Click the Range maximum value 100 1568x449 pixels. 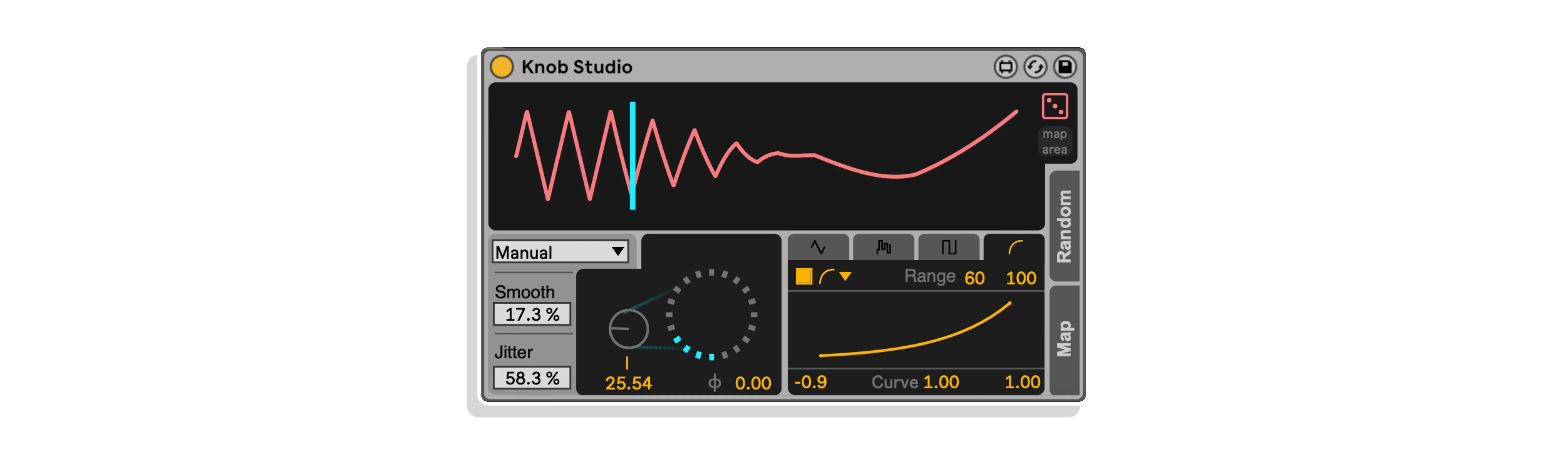coord(1020,278)
